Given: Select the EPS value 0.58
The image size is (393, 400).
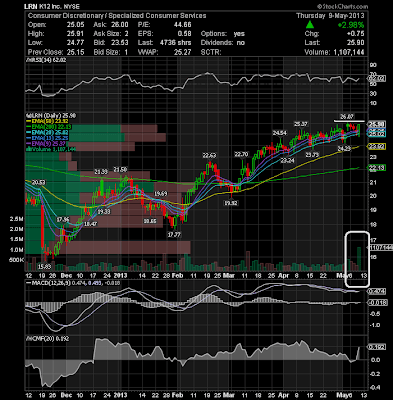Looking at the screenshot, I should (185, 34).
